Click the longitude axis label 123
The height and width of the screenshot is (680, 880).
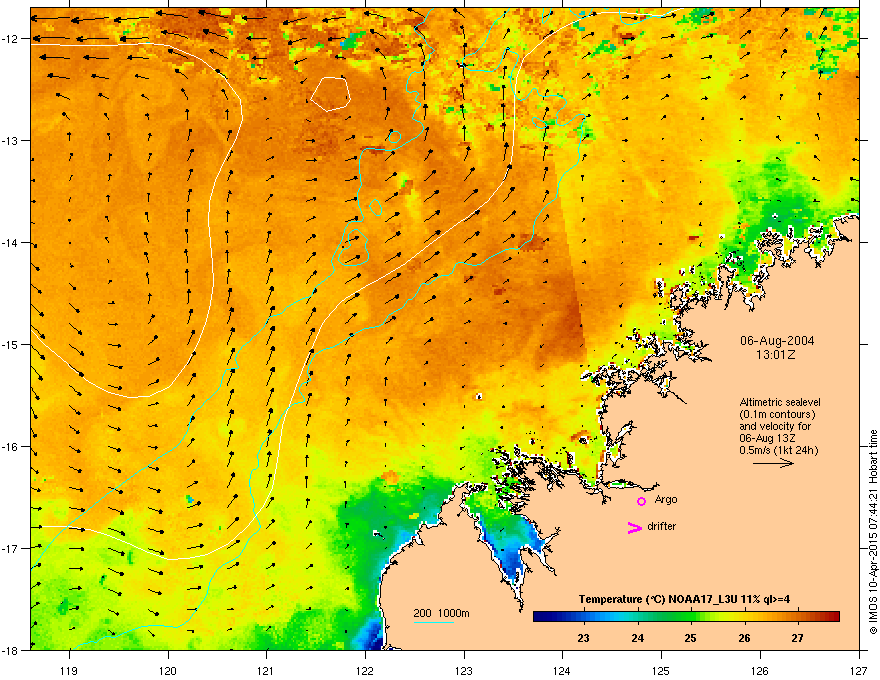(x=464, y=670)
